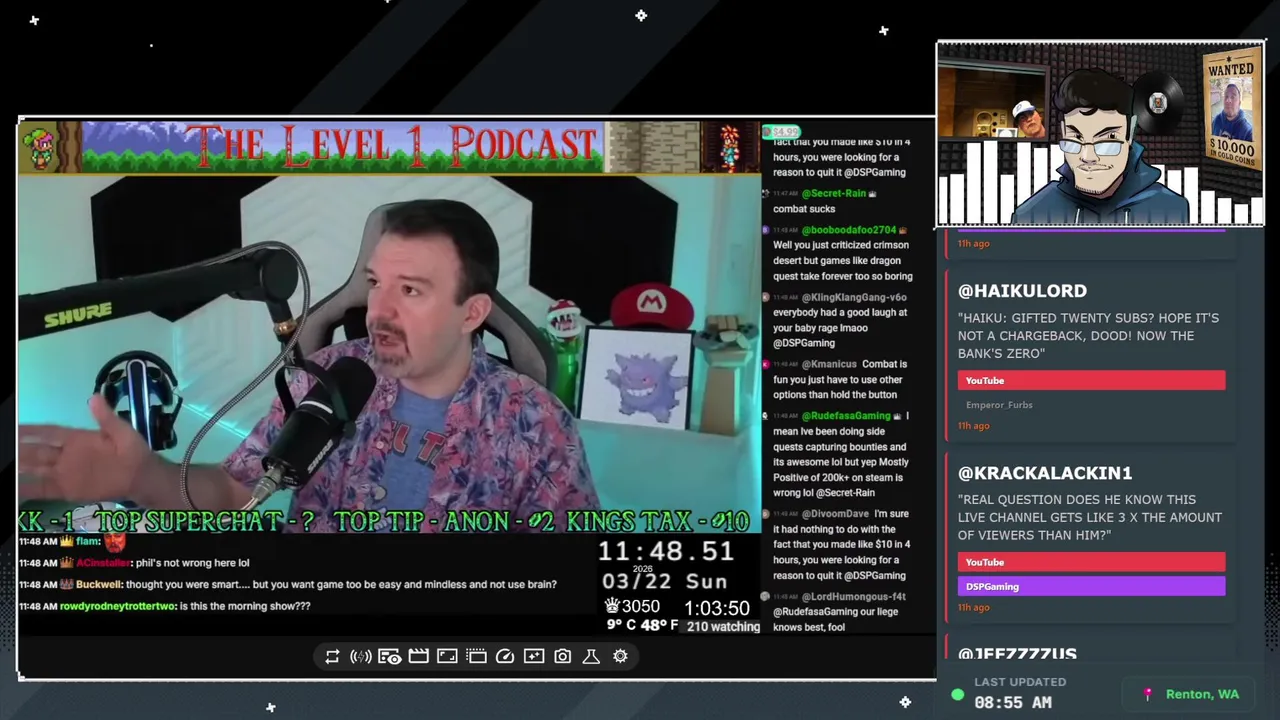Click the gear settings icon in player toolbar
Viewport: 1280px width, 720px height.
pyautogui.click(x=620, y=656)
